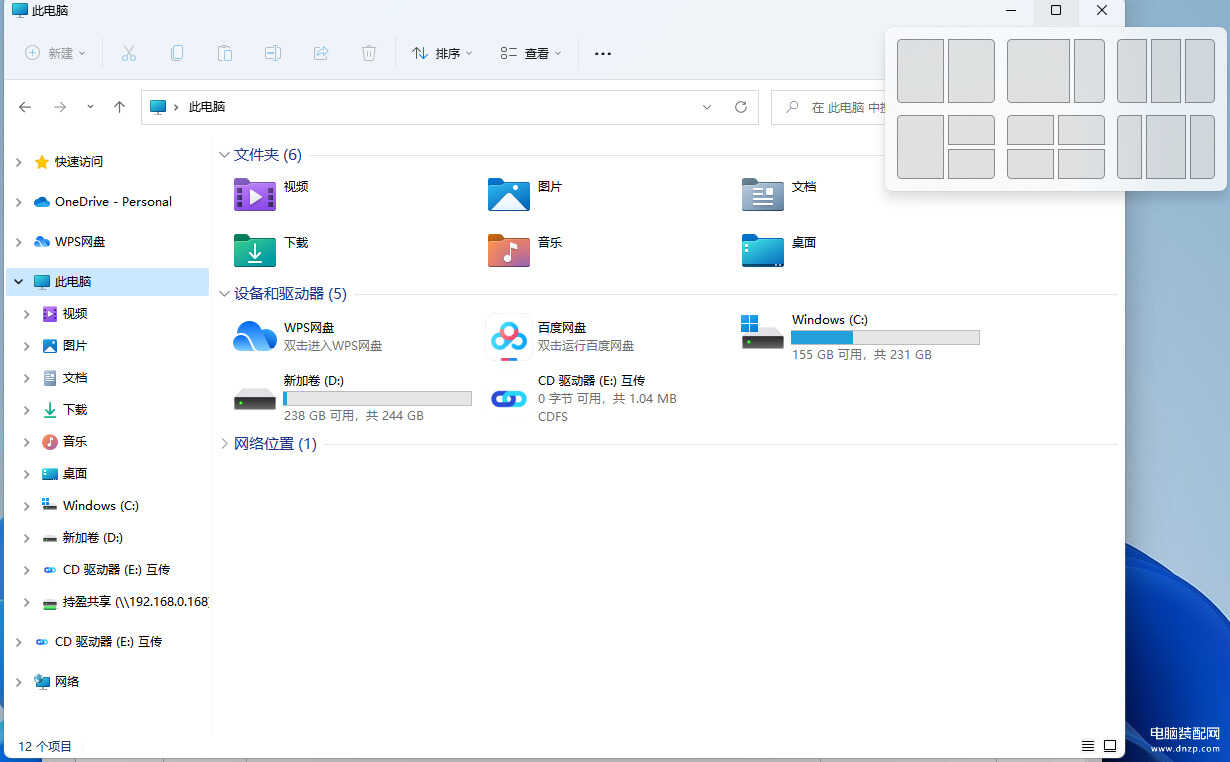
Task: Select the 新加卷 (D:) drive icon
Action: (x=254, y=399)
